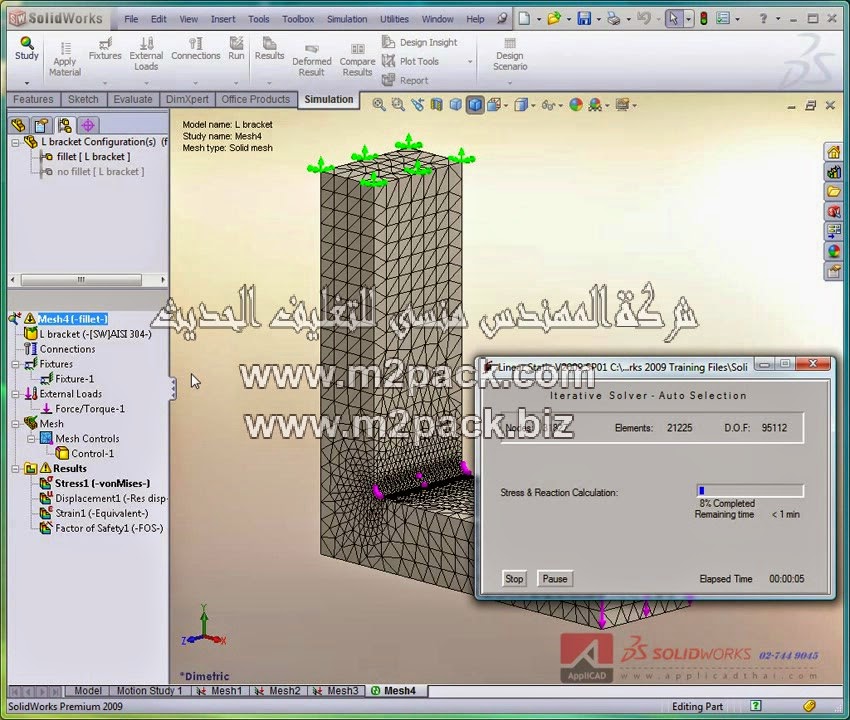The width and height of the screenshot is (850, 720).
Task: Open the Apply Material tool
Action: [x=65, y=60]
